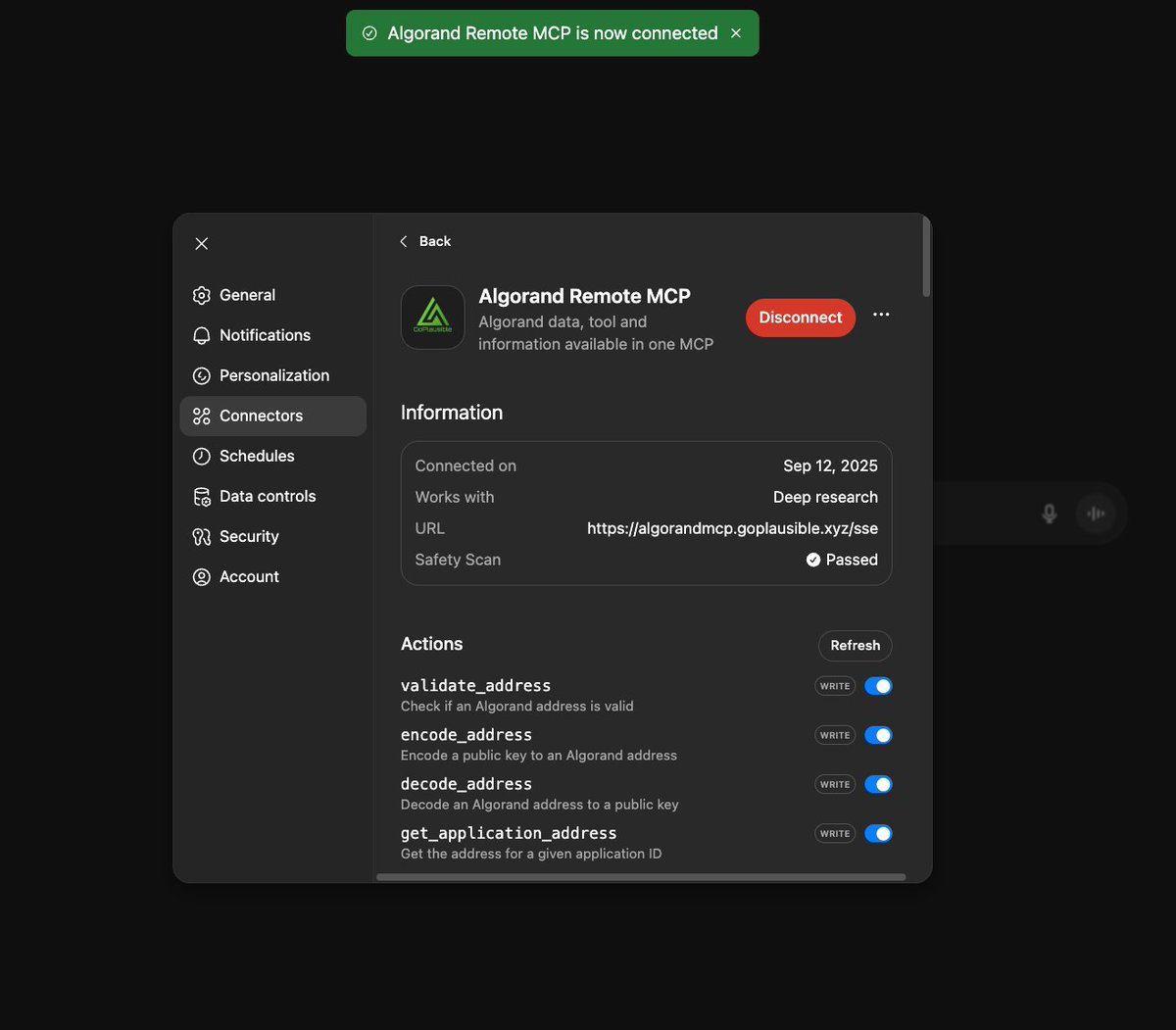Viewport: 1176px width, 1030px height.
Task: Disconnect the Algorand Remote MCP connector
Action: point(801,318)
